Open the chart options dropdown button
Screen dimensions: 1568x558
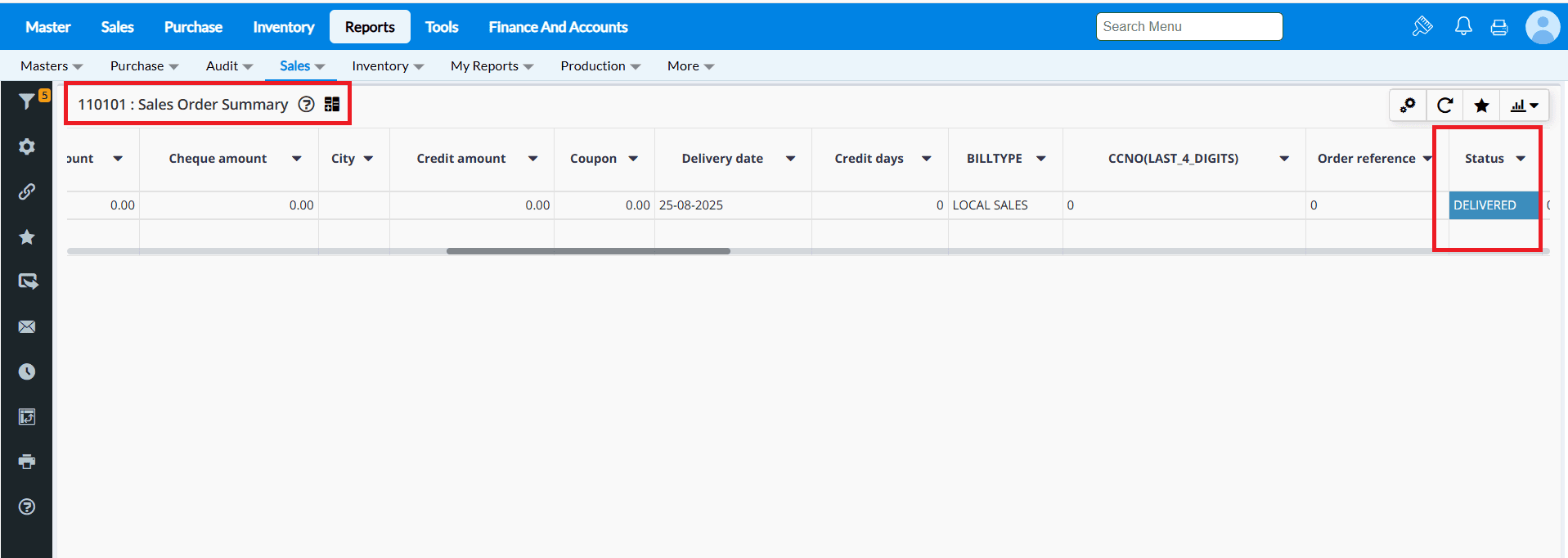click(x=1525, y=106)
